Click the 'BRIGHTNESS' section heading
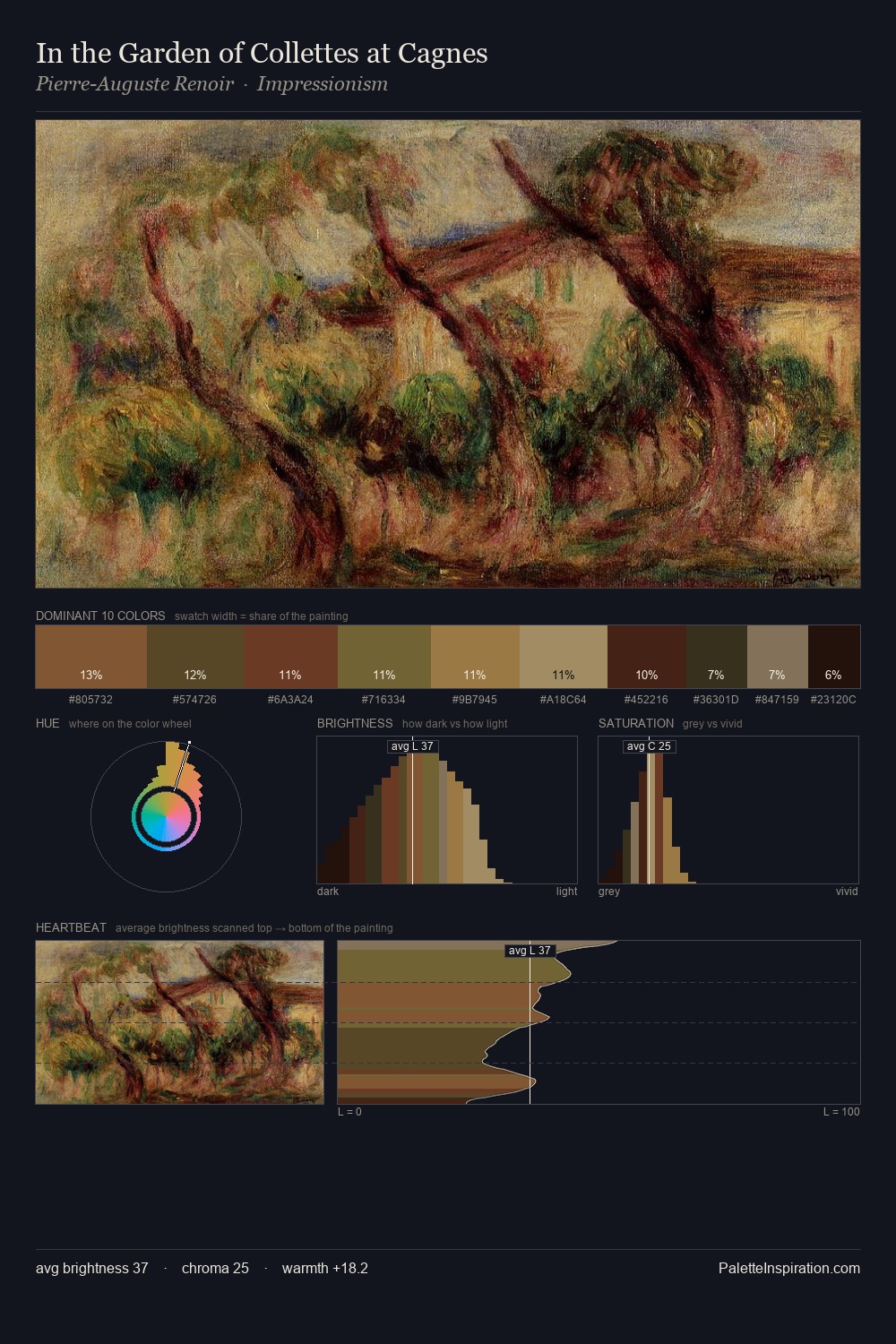Image resolution: width=896 pixels, height=1344 pixels. tap(355, 723)
